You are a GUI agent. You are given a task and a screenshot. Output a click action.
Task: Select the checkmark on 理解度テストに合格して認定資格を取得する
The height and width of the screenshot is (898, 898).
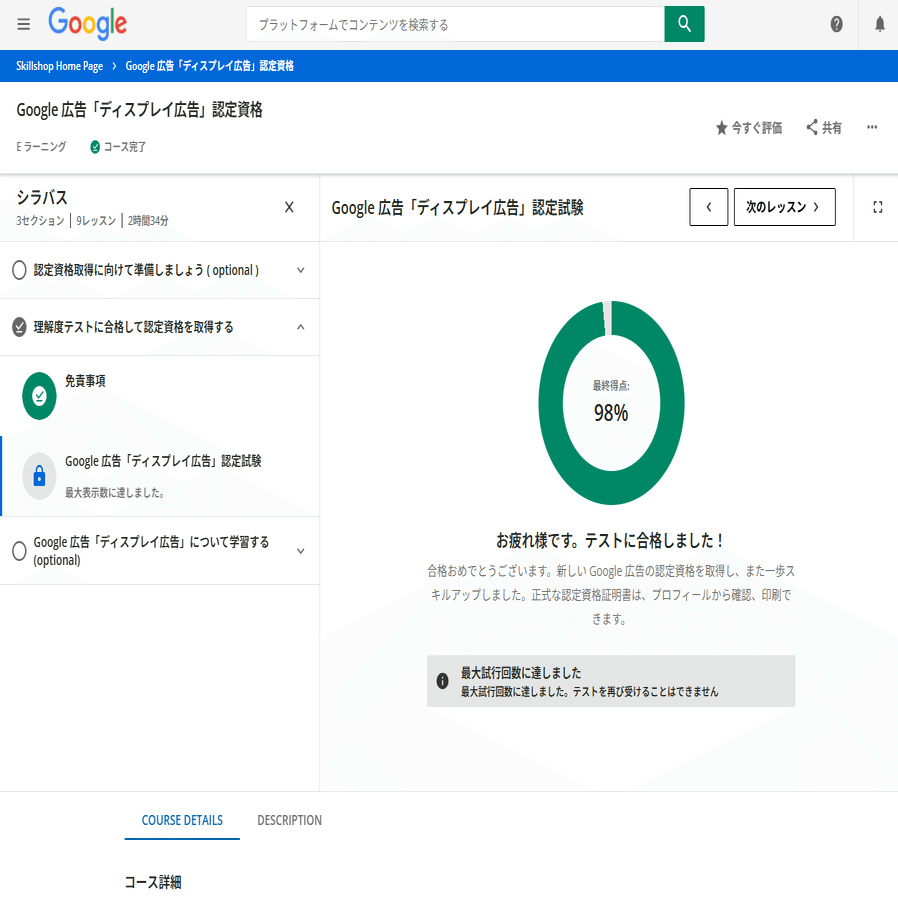point(17,327)
